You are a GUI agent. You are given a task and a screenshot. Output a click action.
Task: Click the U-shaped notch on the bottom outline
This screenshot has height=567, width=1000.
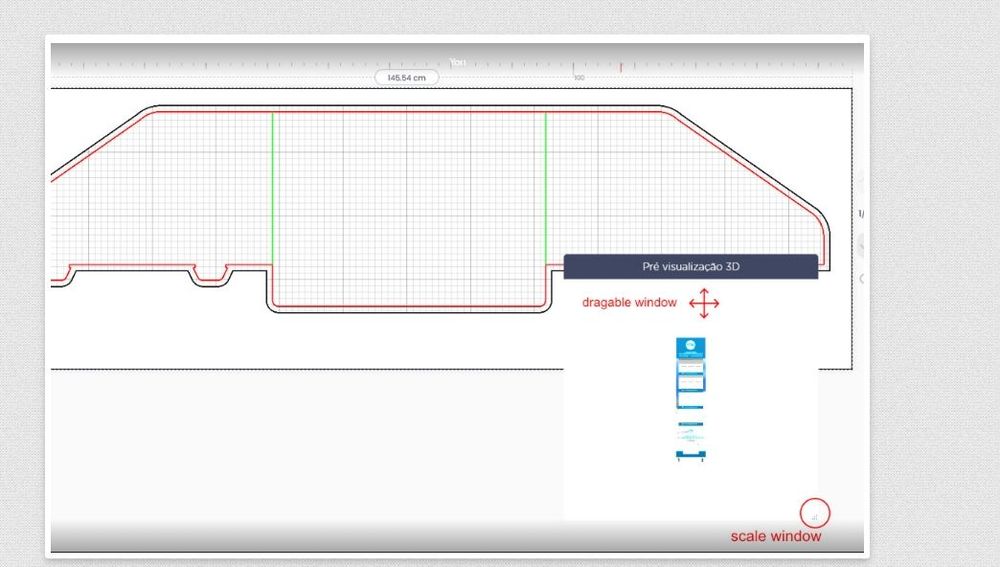pyautogui.click(x=211, y=276)
